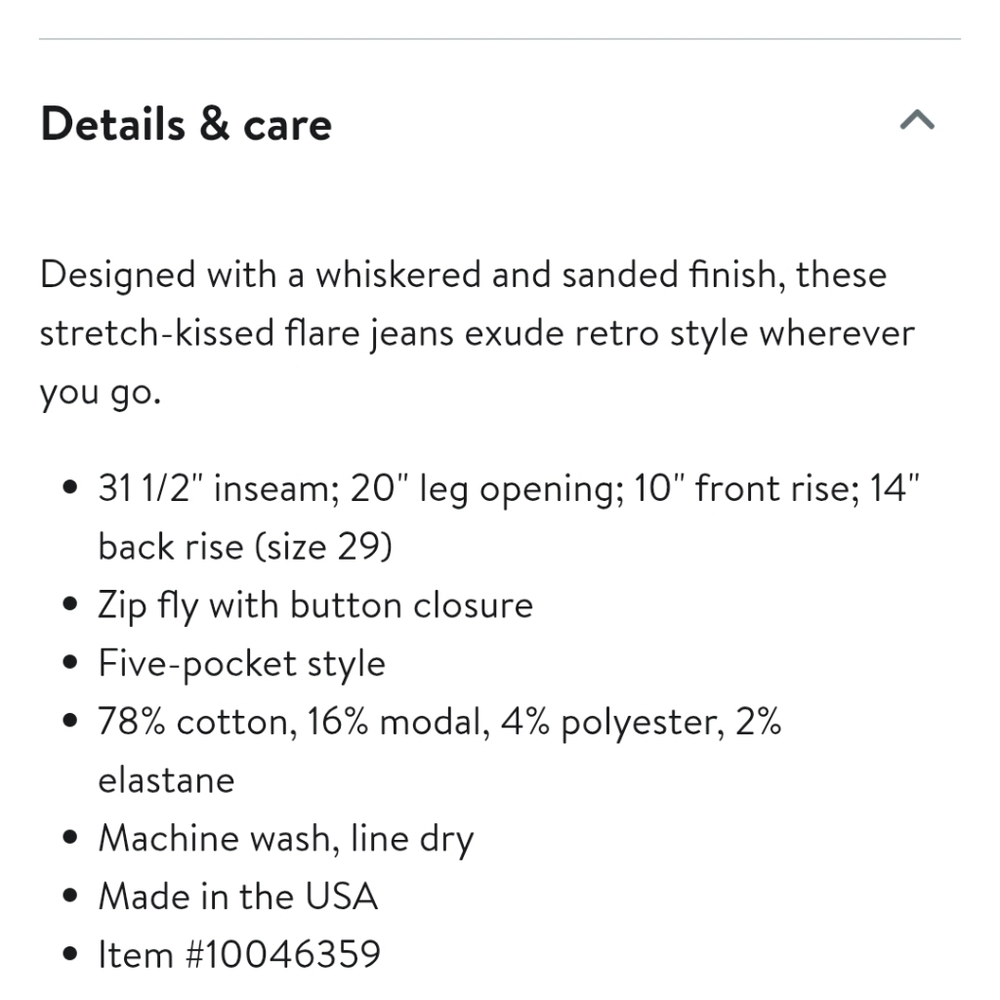Click the Machine wash, line dry item
The image size is (1000, 1000).
tap(286, 839)
